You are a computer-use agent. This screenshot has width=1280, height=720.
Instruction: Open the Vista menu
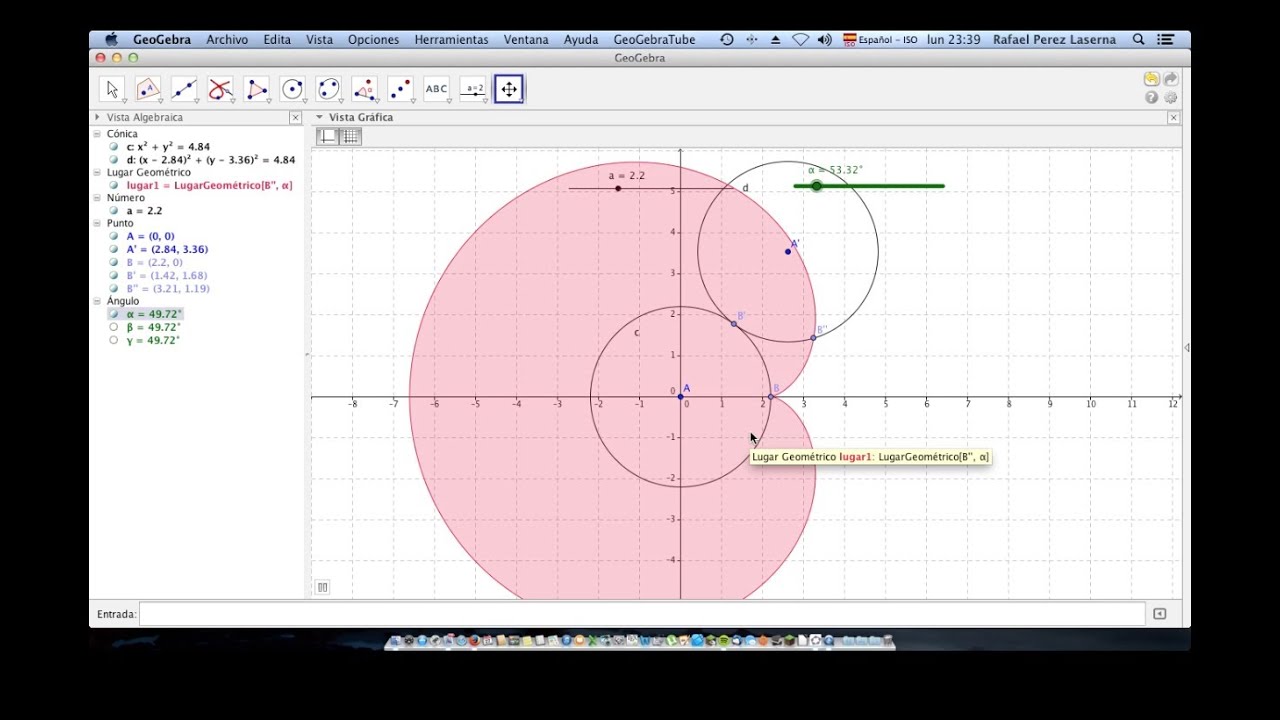click(320, 40)
